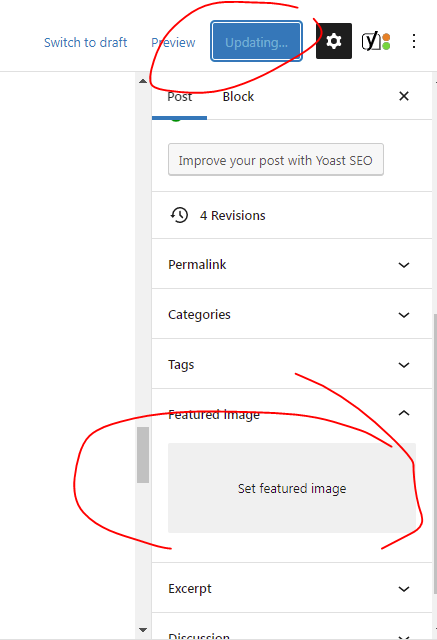Click Improve your post with Yoast SEO
437x640 pixels.
(x=276, y=160)
